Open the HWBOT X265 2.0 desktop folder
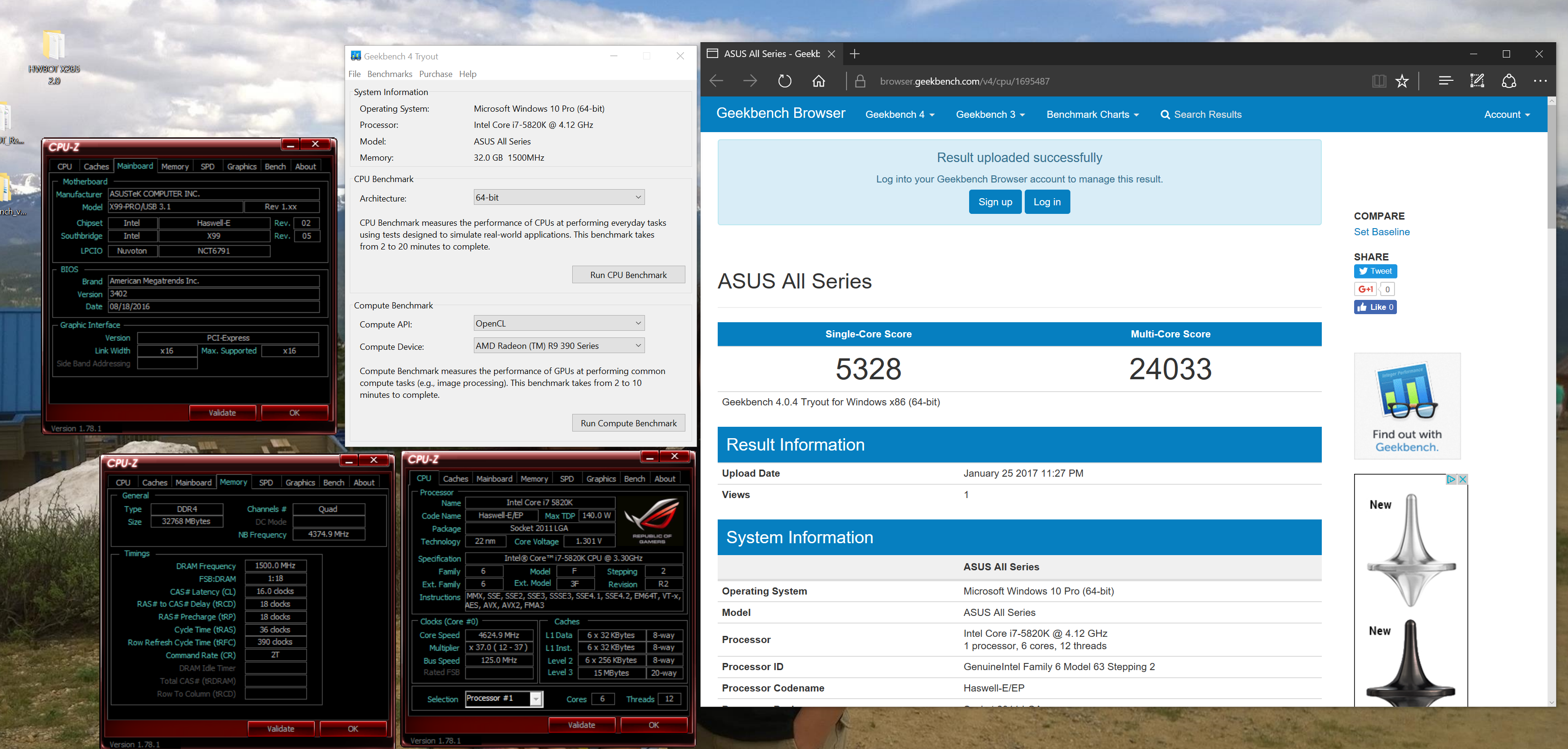 click(54, 57)
